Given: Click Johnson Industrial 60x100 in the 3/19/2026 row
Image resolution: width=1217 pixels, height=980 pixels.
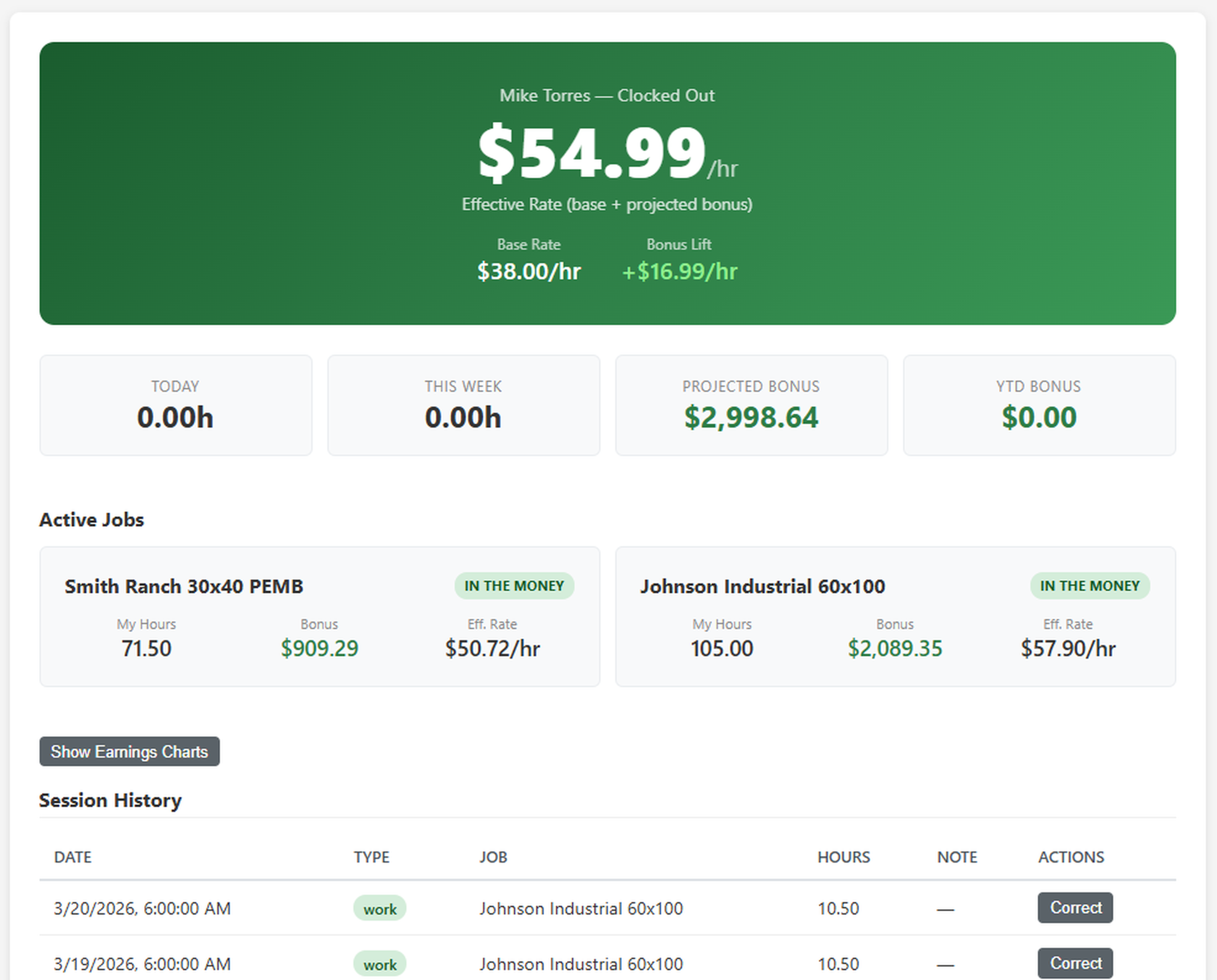Looking at the screenshot, I should click(581, 964).
